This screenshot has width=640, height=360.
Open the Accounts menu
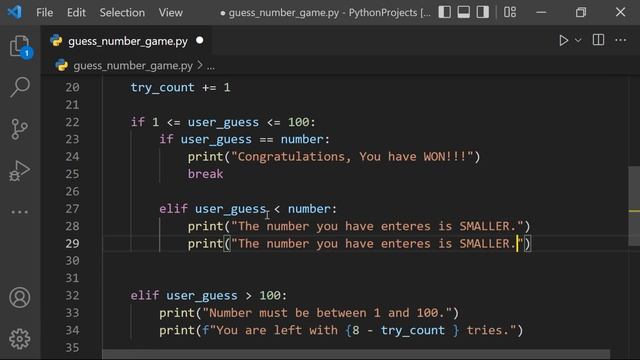(20, 297)
